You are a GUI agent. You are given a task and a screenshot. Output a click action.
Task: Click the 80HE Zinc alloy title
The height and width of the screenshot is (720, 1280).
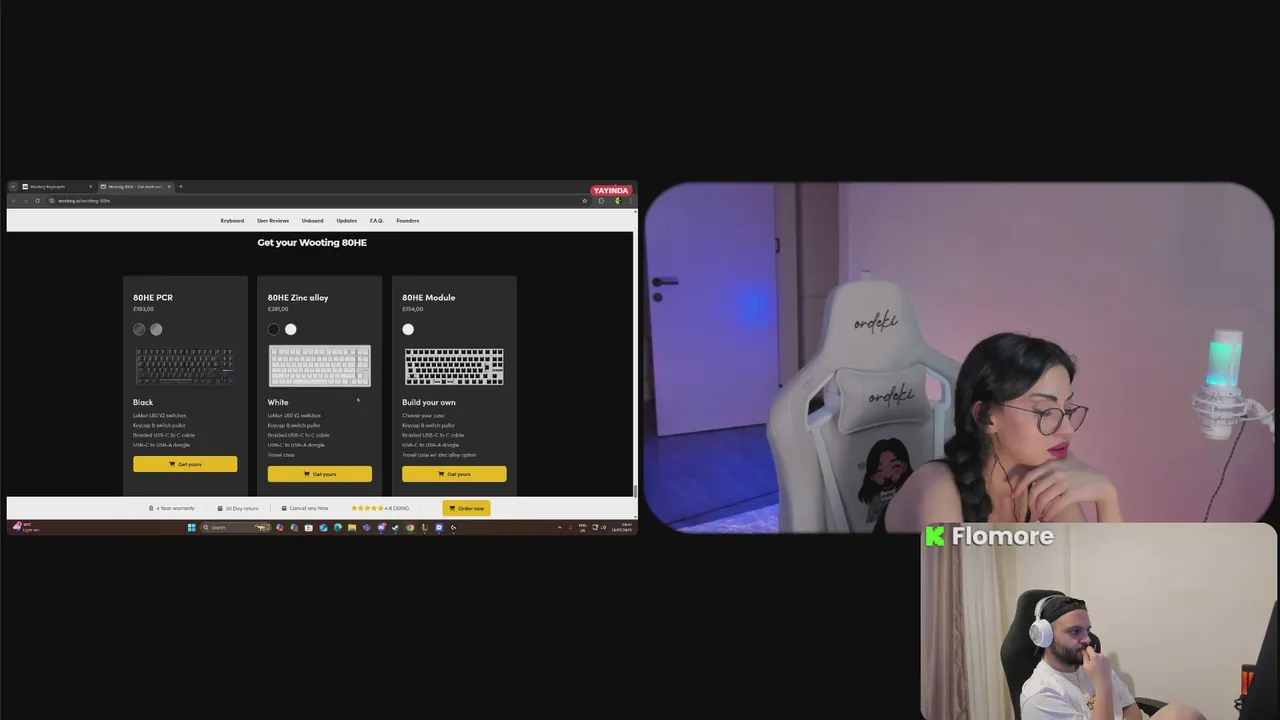[298, 297]
